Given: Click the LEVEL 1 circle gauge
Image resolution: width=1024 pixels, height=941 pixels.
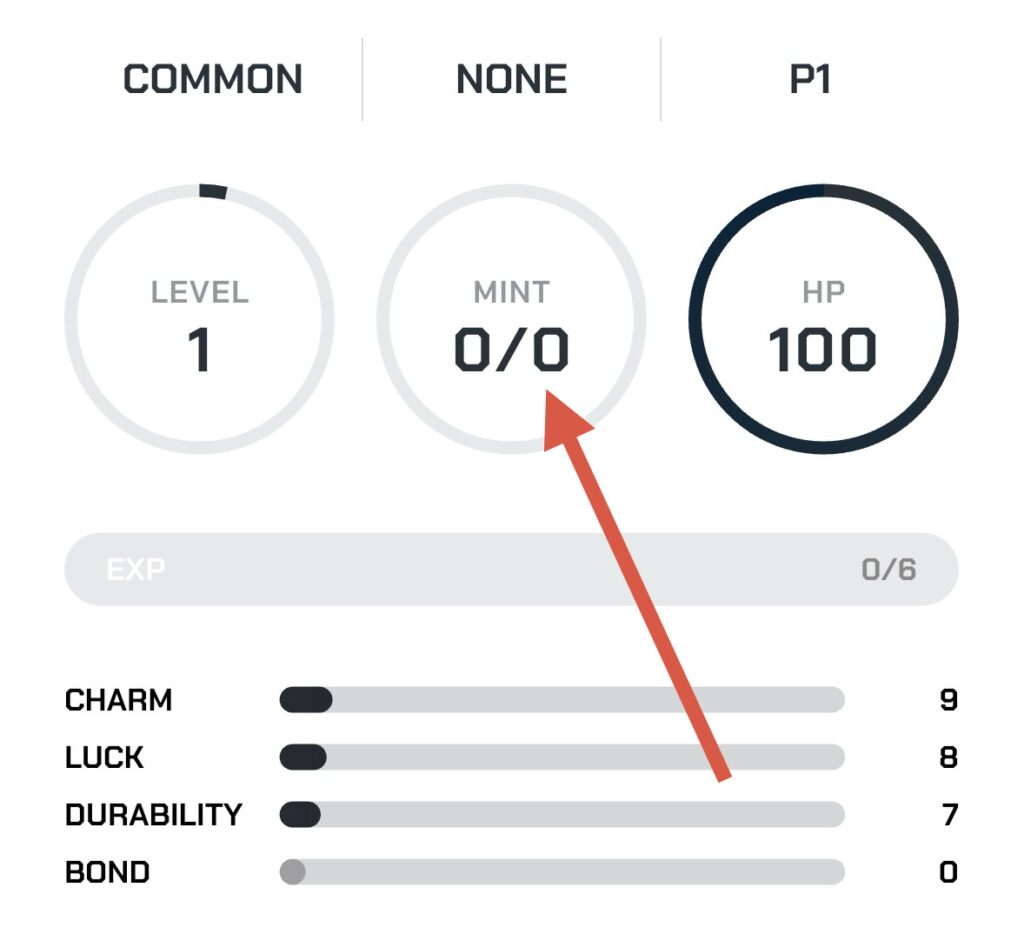Looking at the screenshot, I should click(x=199, y=319).
